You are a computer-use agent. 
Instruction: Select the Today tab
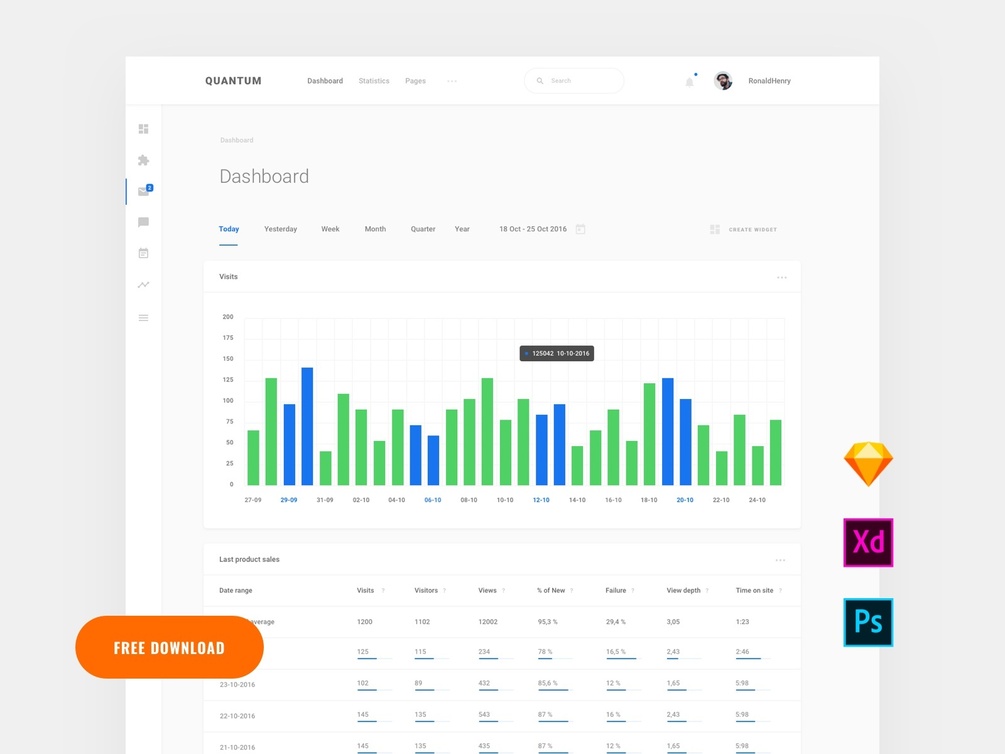pyautogui.click(x=229, y=229)
